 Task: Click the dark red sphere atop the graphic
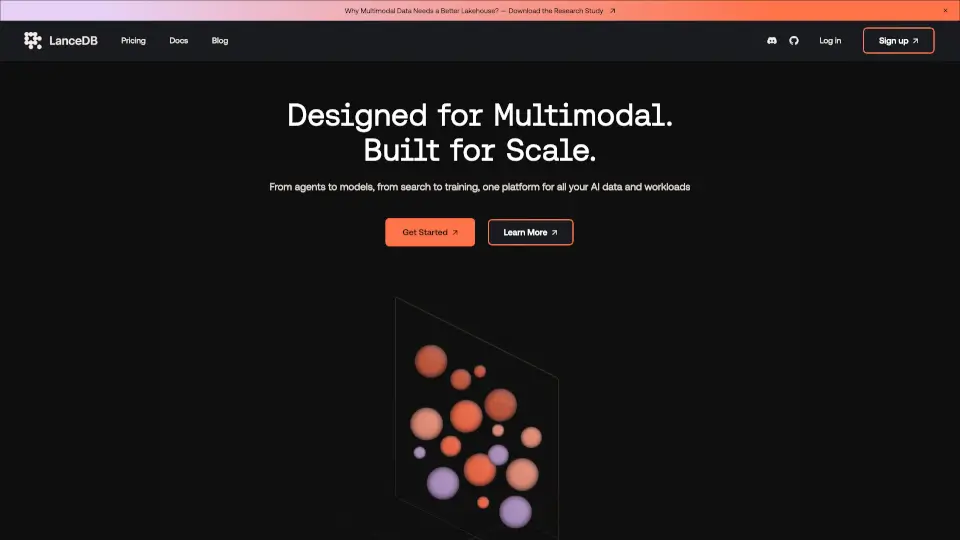(431, 361)
